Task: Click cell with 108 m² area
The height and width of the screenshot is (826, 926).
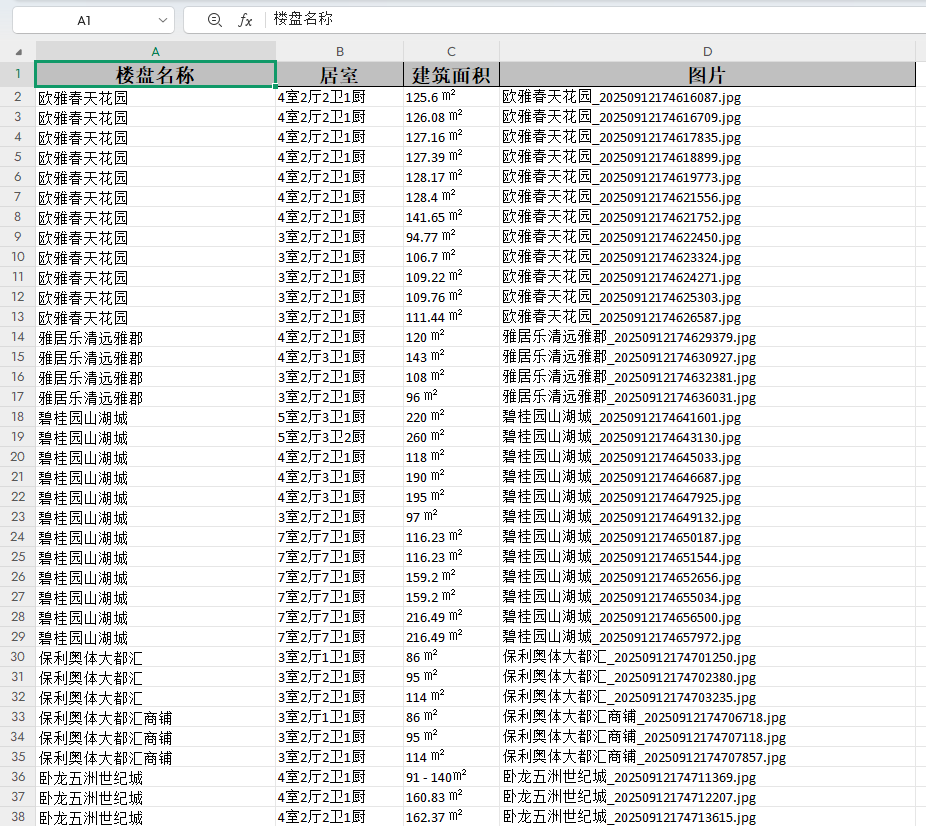Action: (451, 377)
